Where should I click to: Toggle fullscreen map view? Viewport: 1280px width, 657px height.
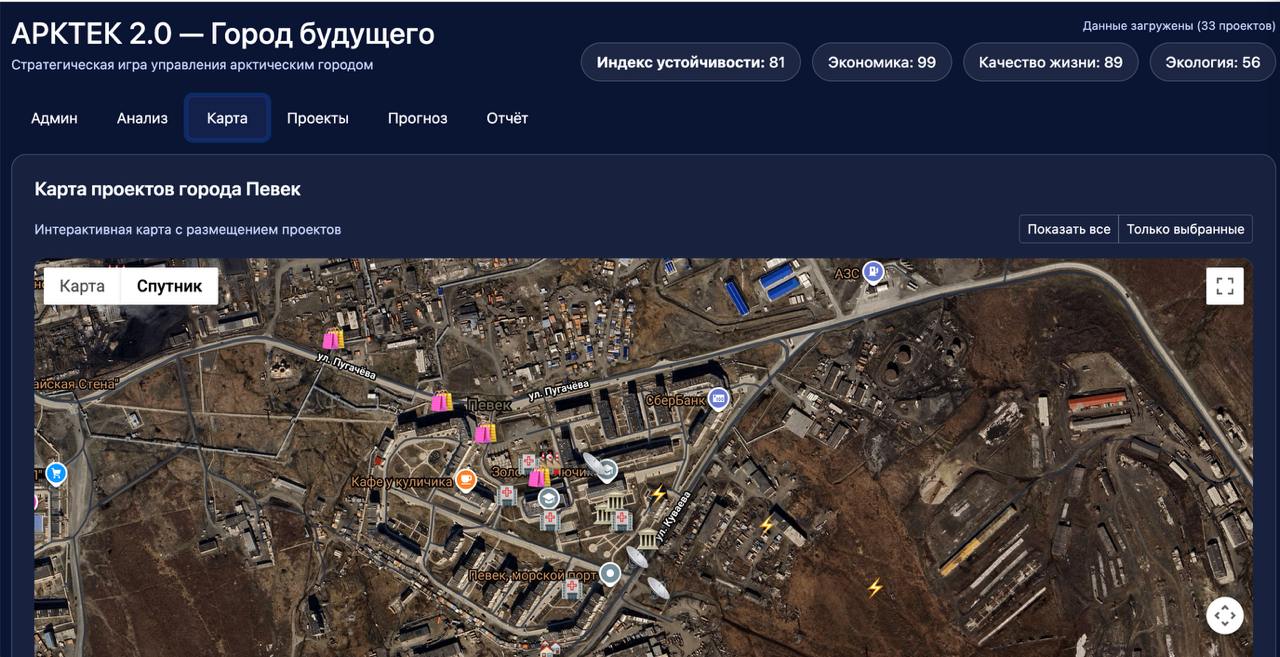(1225, 286)
